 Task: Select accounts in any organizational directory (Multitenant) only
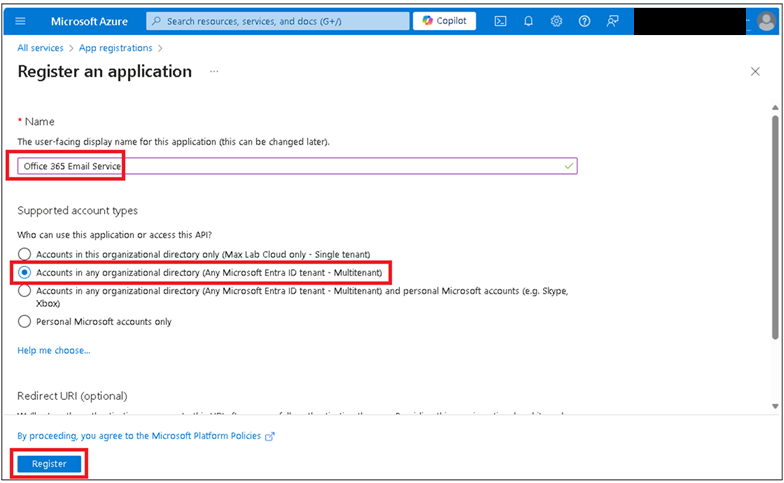(x=24, y=272)
